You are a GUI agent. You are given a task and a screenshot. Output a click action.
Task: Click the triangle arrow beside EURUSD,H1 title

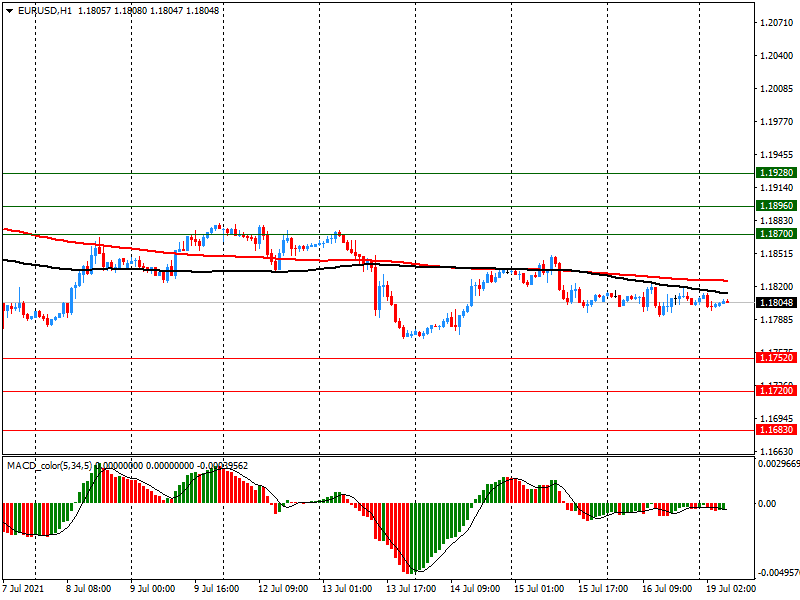(9, 11)
